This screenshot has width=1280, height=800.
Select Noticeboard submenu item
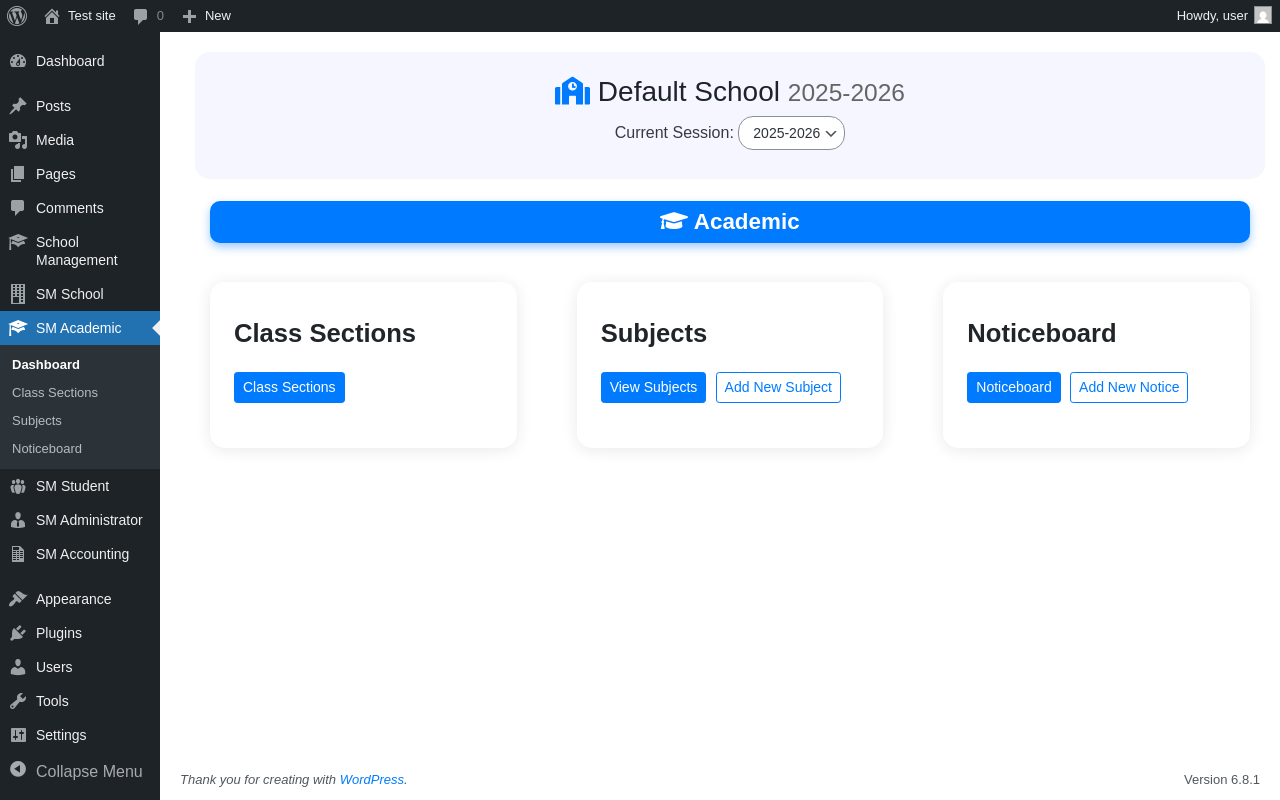tap(47, 449)
